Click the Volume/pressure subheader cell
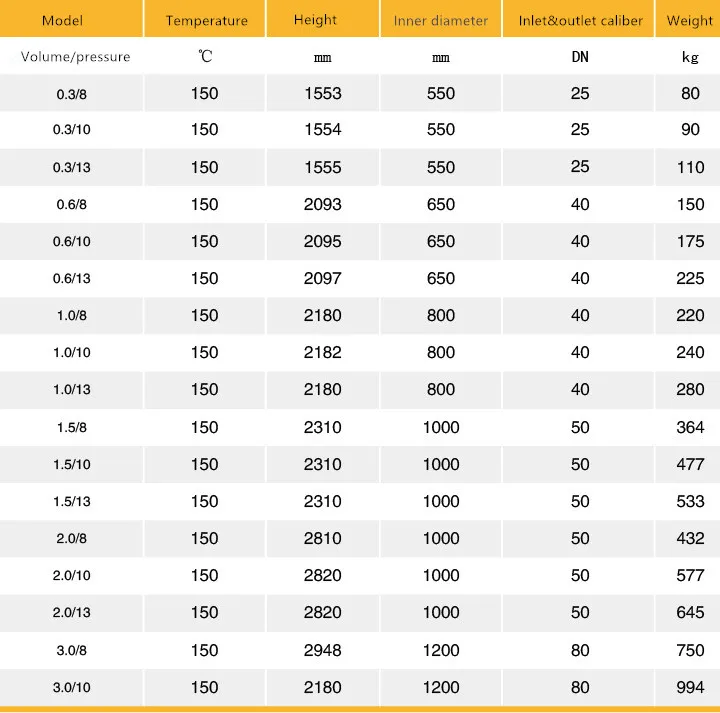Viewport: 720px width, 713px height. (x=75, y=57)
